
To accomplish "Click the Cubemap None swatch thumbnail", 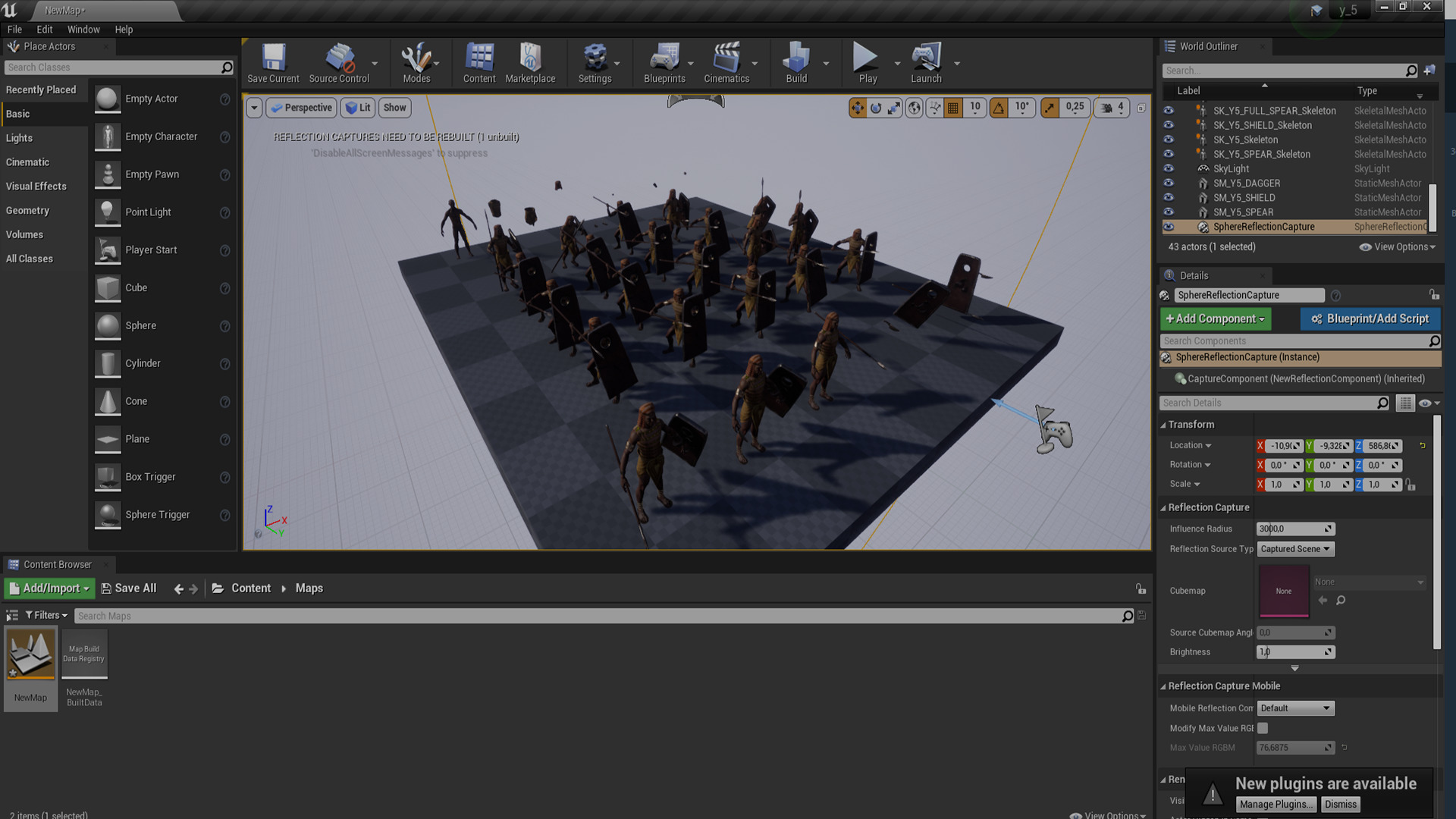I will (1283, 591).
